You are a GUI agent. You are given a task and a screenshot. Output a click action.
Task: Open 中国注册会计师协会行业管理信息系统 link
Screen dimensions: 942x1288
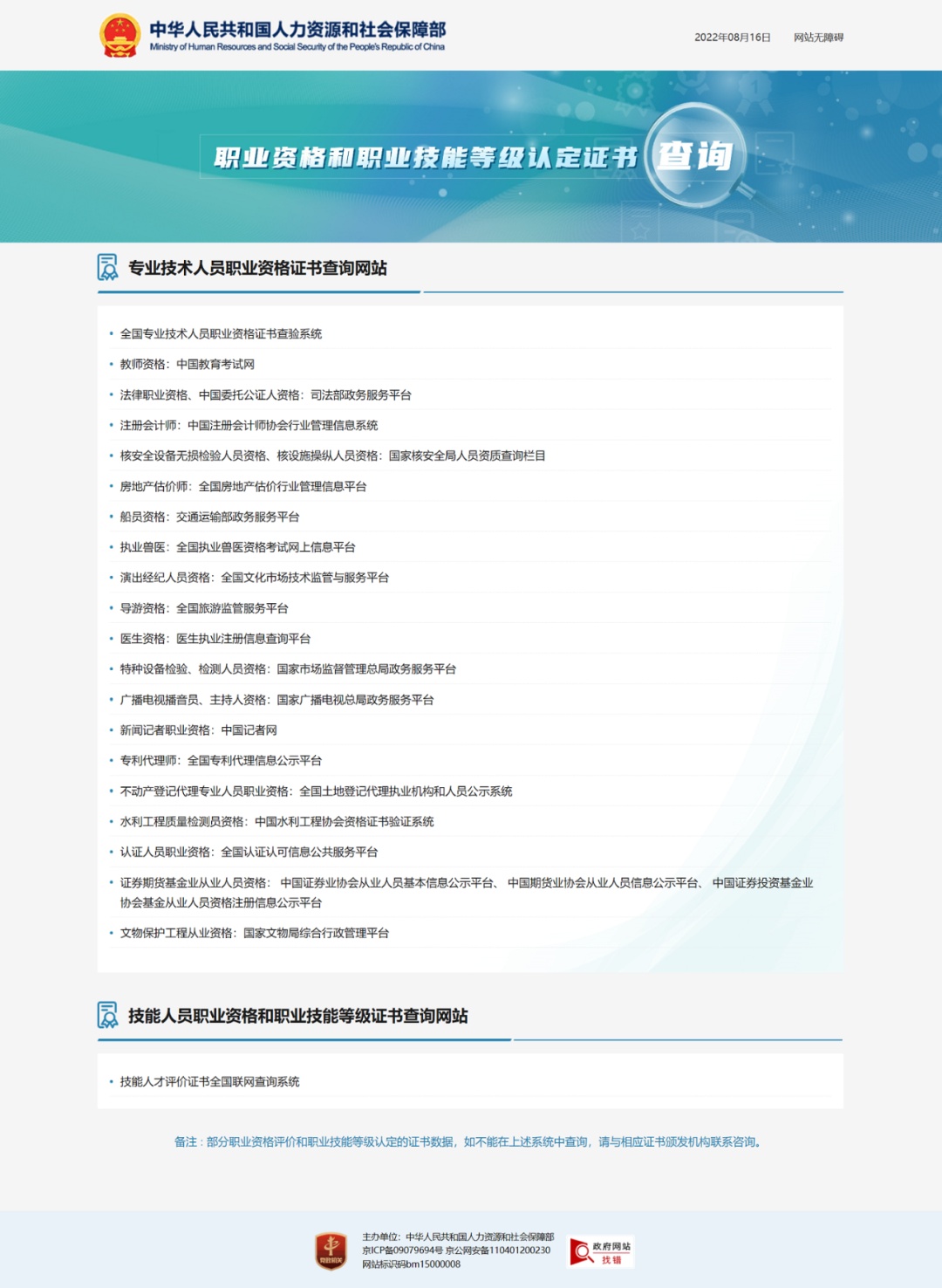point(283,425)
